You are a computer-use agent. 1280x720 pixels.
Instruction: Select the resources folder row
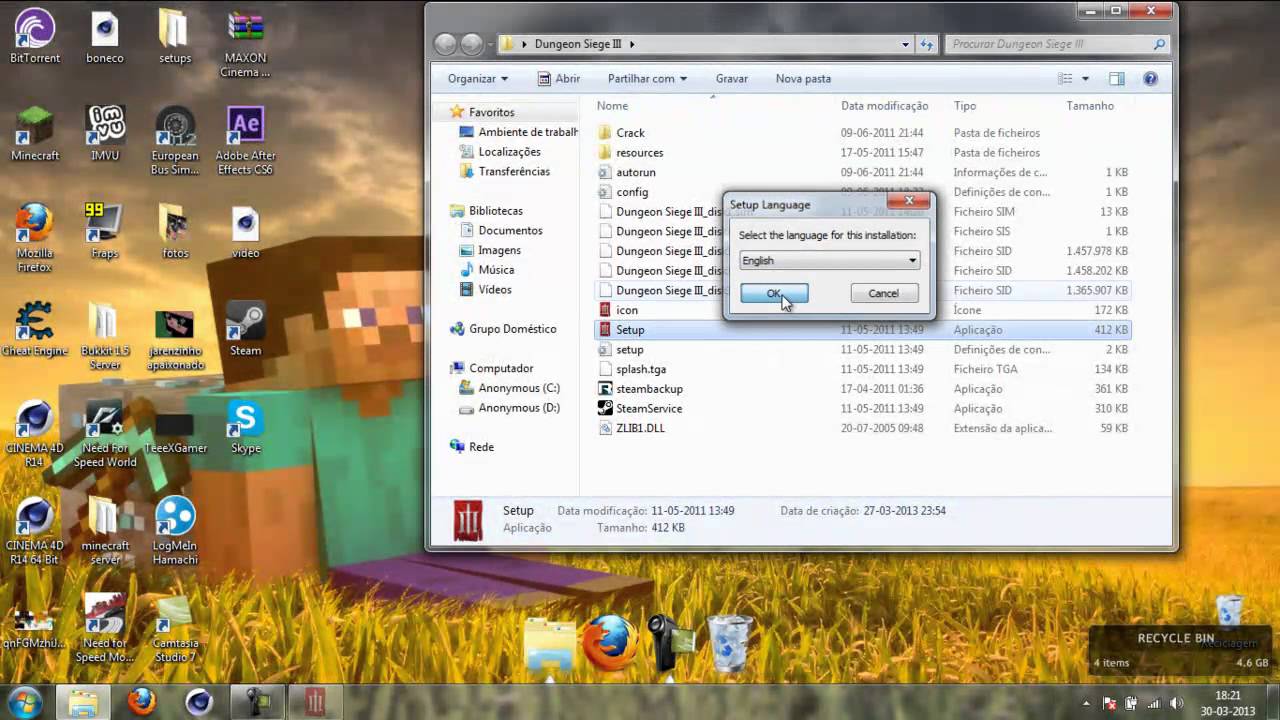862,153
